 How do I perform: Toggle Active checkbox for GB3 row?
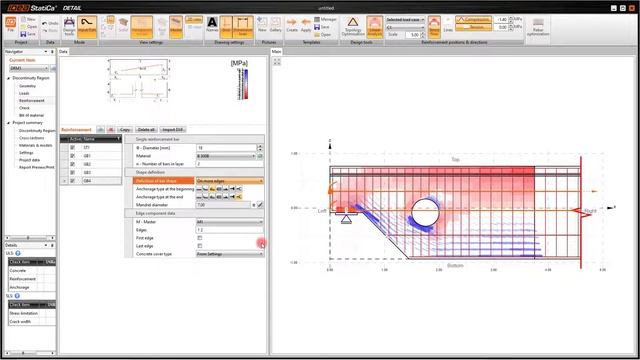[72, 172]
